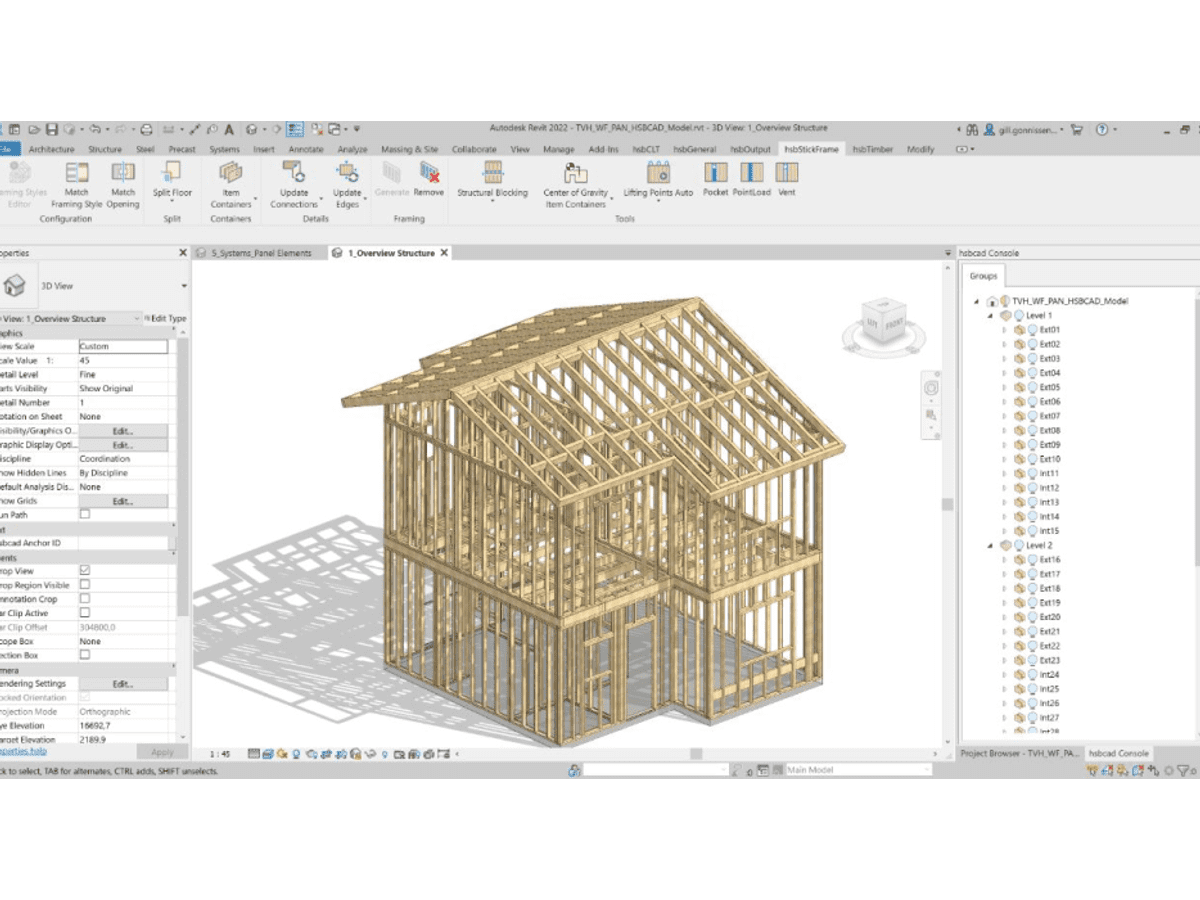Click Edit button for Show Grids
Viewport: 1200px width, 900px height.
[123, 501]
